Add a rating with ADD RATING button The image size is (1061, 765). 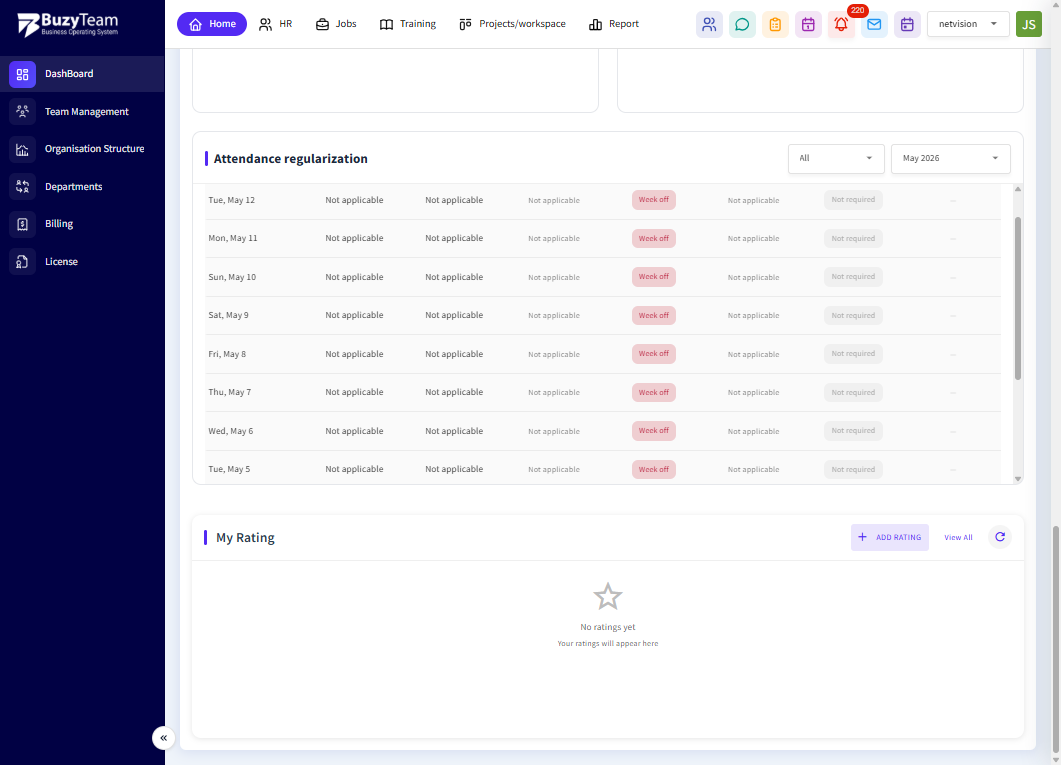tap(890, 537)
